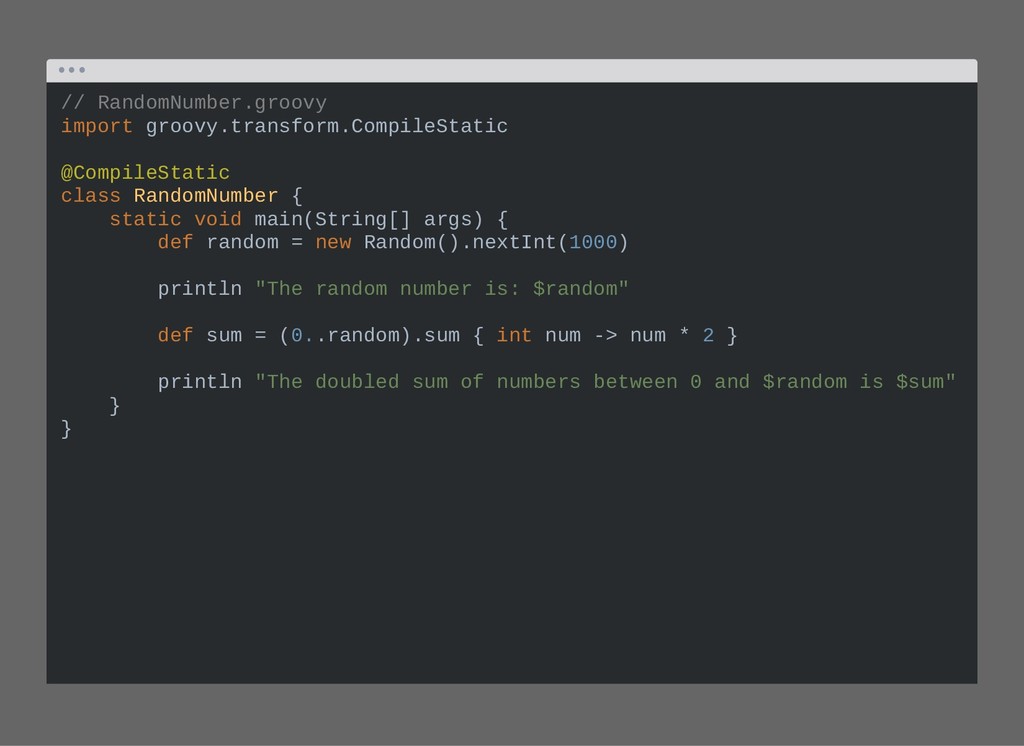Screen dimensions: 1024x746
Task: Click 'println' on the doubled sum line
Action: 199,382
